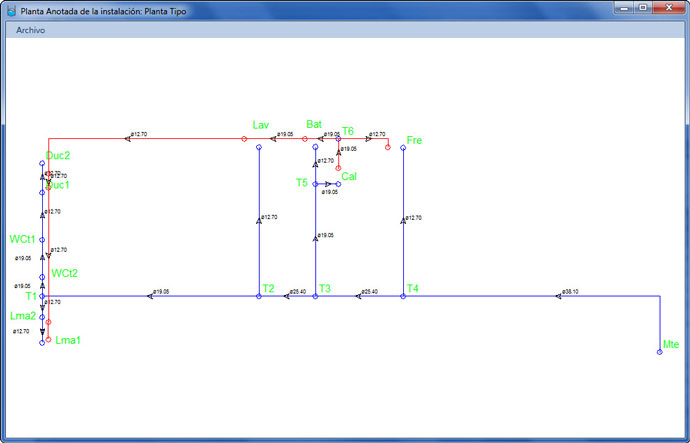Viewport: 690px width, 443px height.
Task: Click the T6 junction label
Action: pos(348,131)
